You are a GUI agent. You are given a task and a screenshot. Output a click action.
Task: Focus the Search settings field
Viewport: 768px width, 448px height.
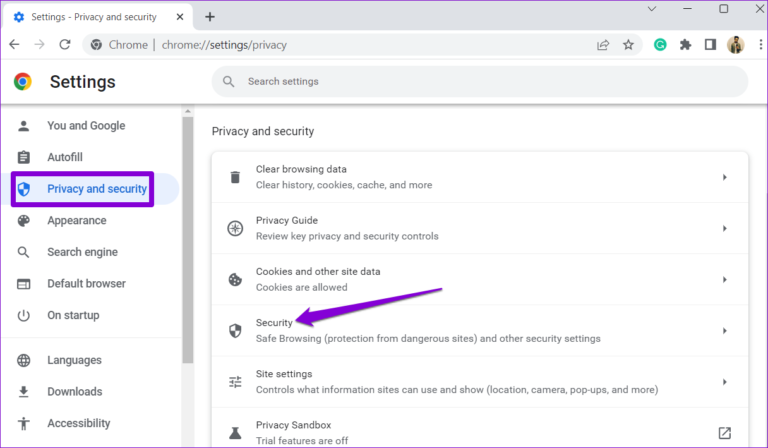pos(480,81)
